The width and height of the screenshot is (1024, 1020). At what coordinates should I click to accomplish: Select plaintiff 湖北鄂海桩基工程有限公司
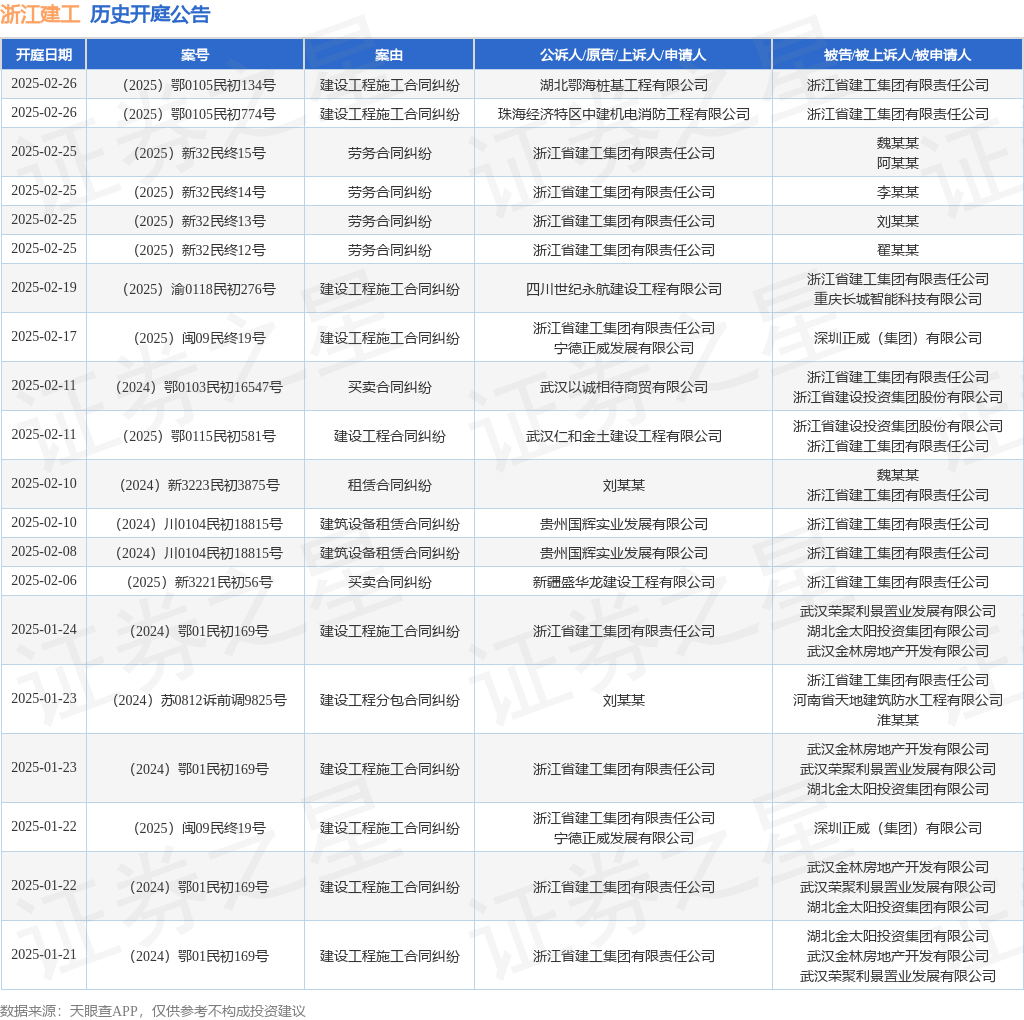click(x=624, y=85)
